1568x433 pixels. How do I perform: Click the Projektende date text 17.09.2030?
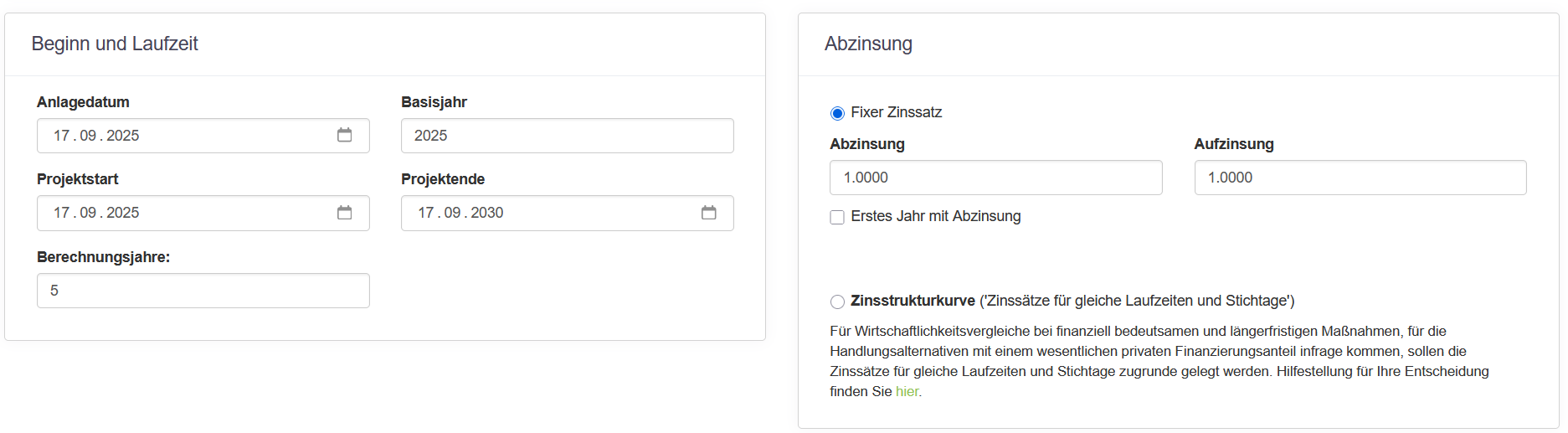[460, 213]
